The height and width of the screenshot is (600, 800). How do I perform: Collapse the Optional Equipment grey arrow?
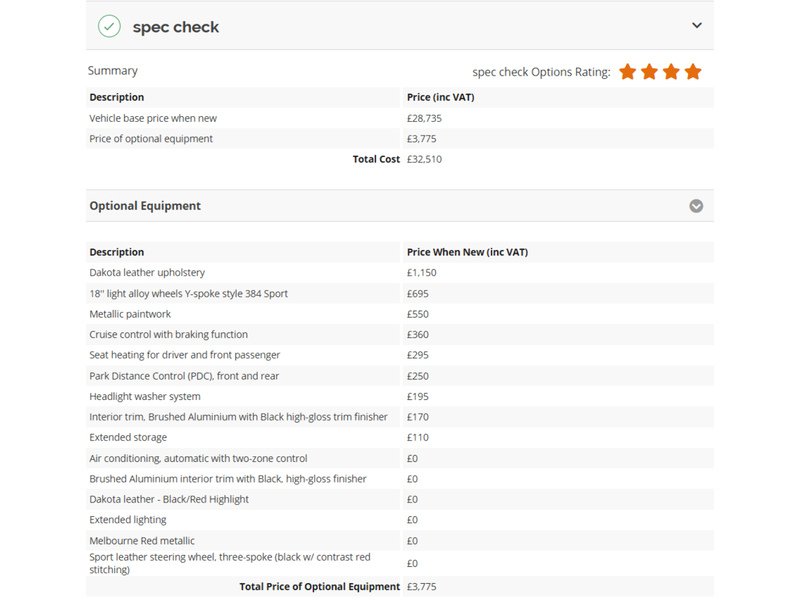pyautogui.click(x=696, y=206)
